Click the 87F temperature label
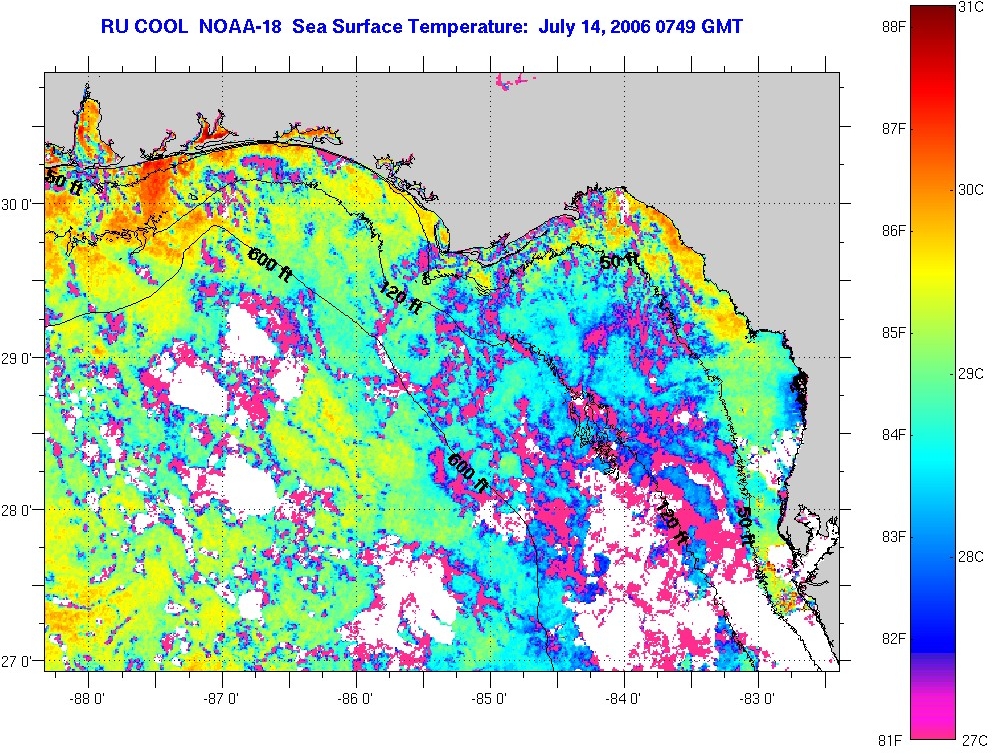The width and height of the screenshot is (992, 754). click(x=893, y=129)
